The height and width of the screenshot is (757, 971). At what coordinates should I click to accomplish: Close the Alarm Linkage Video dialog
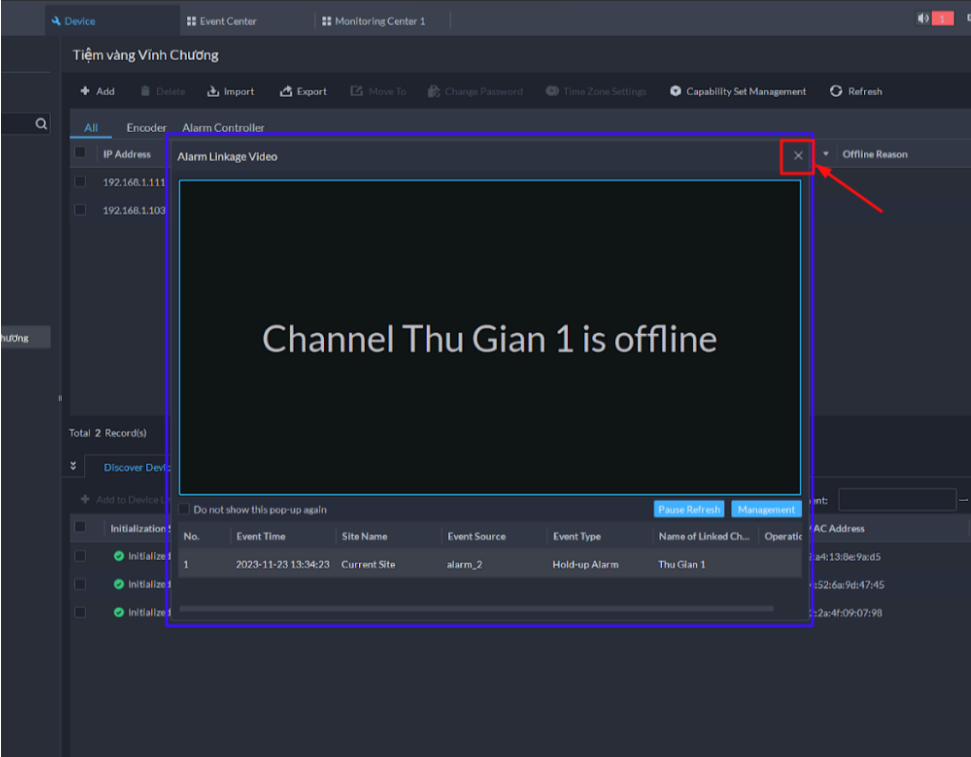798,156
